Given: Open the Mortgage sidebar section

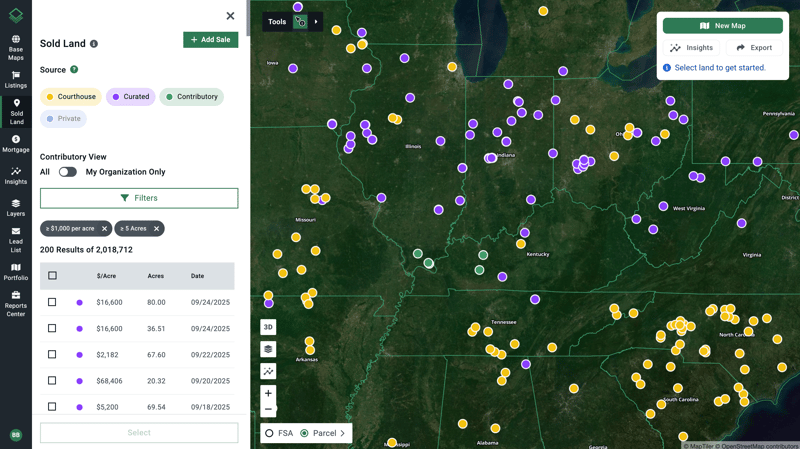Looking at the screenshot, I should tap(16, 143).
